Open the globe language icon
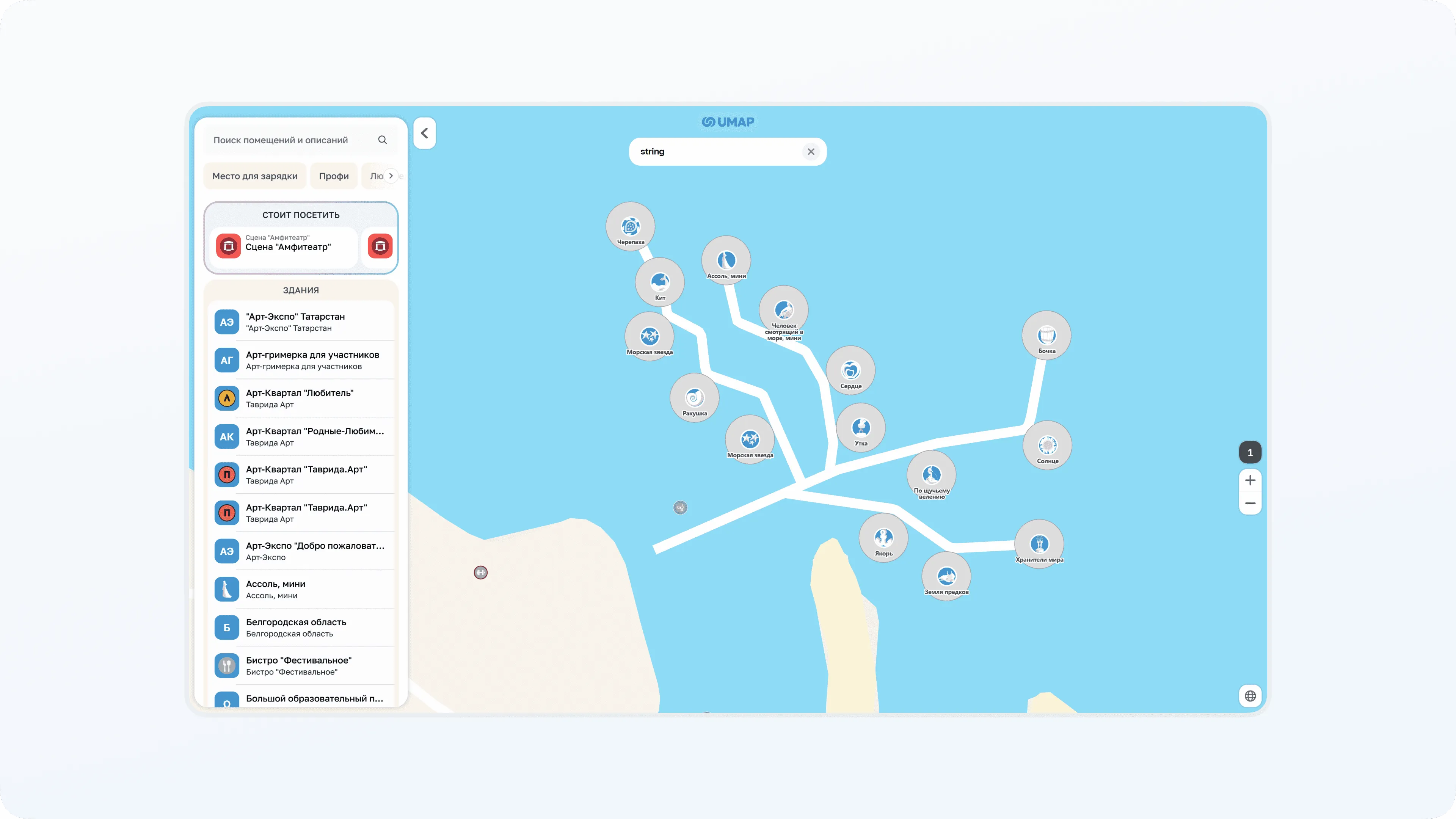1456x819 pixels. [x=1250, y=696]
